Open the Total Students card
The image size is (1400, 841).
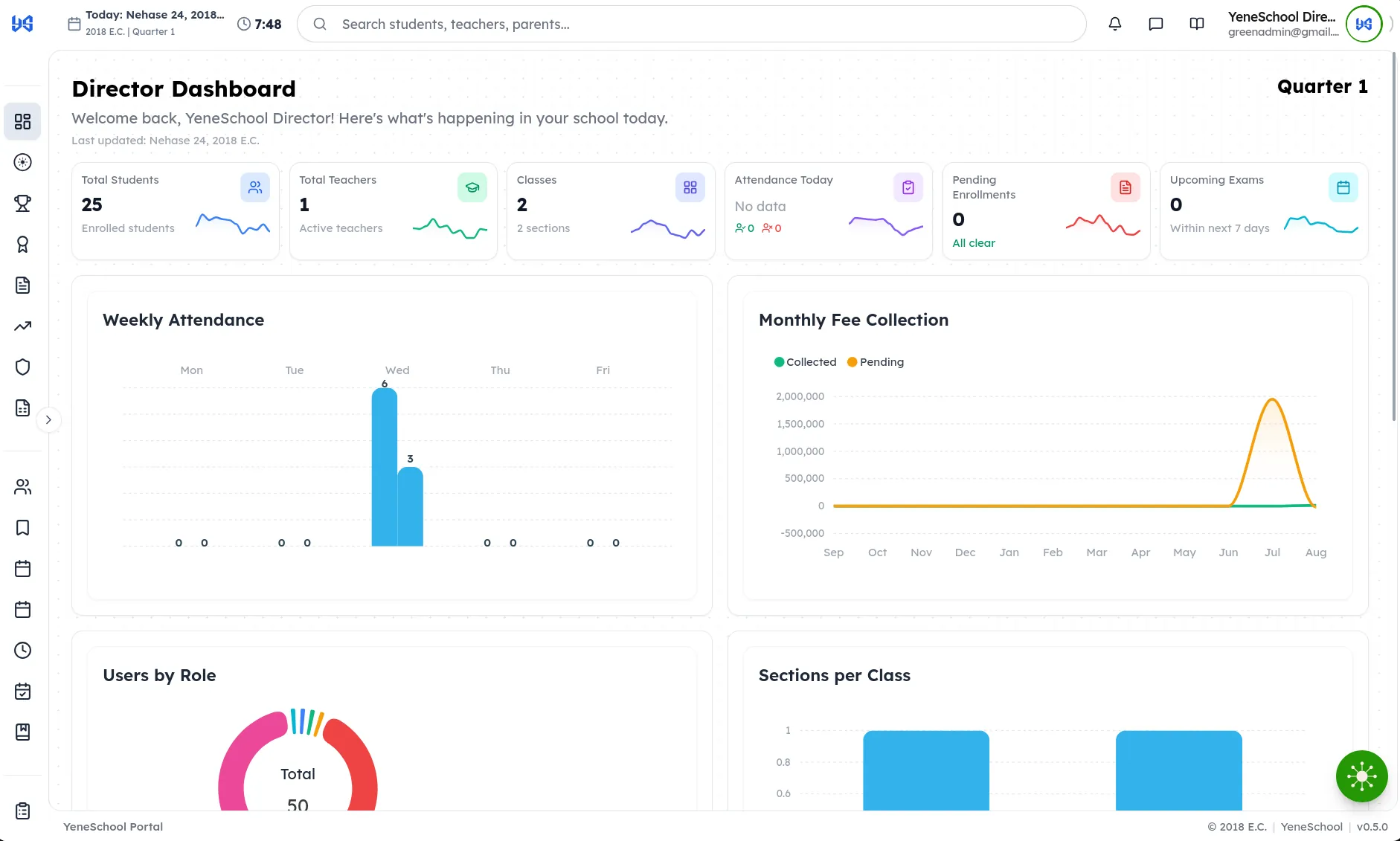coord(176,211)
